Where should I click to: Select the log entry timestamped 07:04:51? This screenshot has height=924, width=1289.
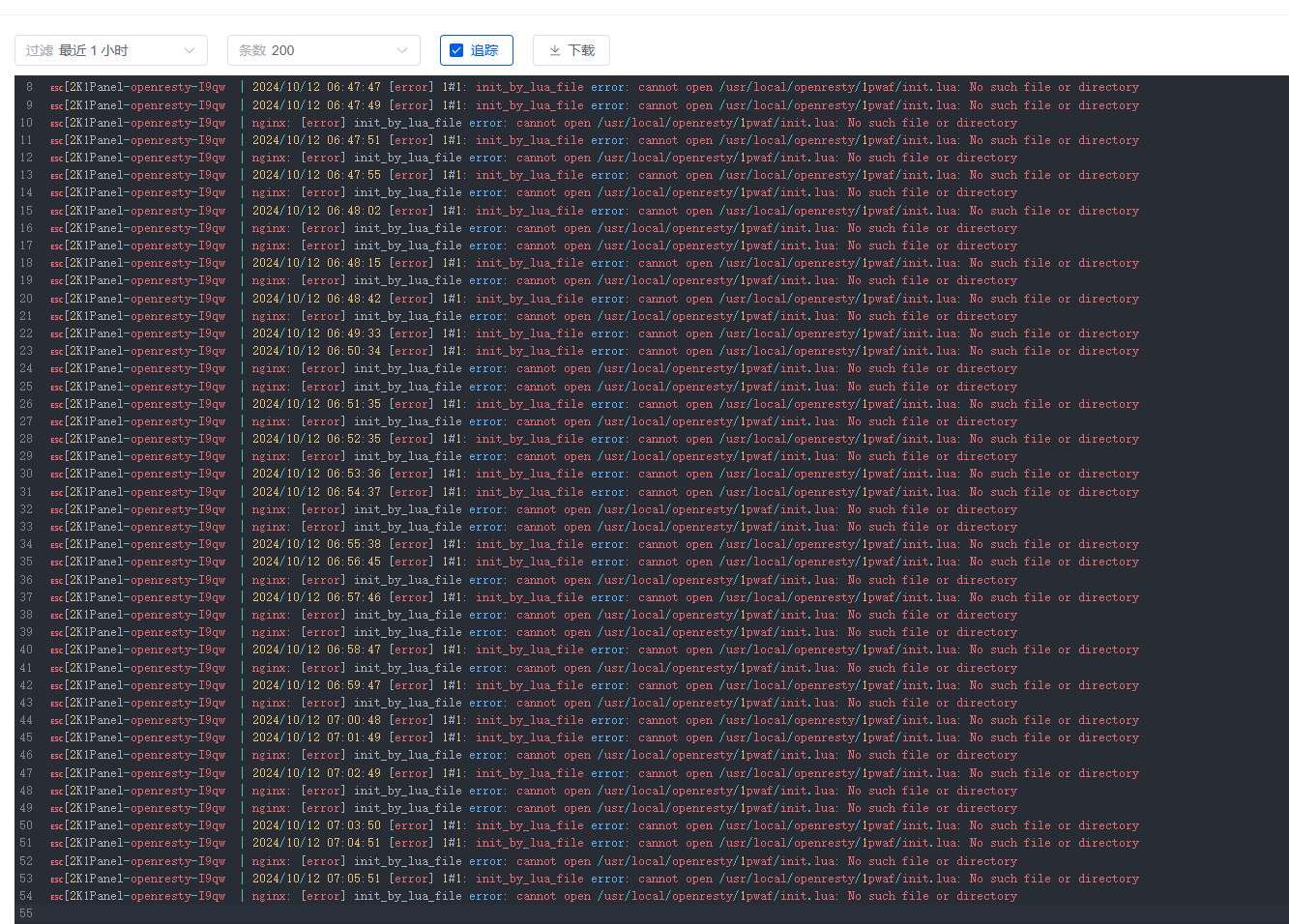595,843
